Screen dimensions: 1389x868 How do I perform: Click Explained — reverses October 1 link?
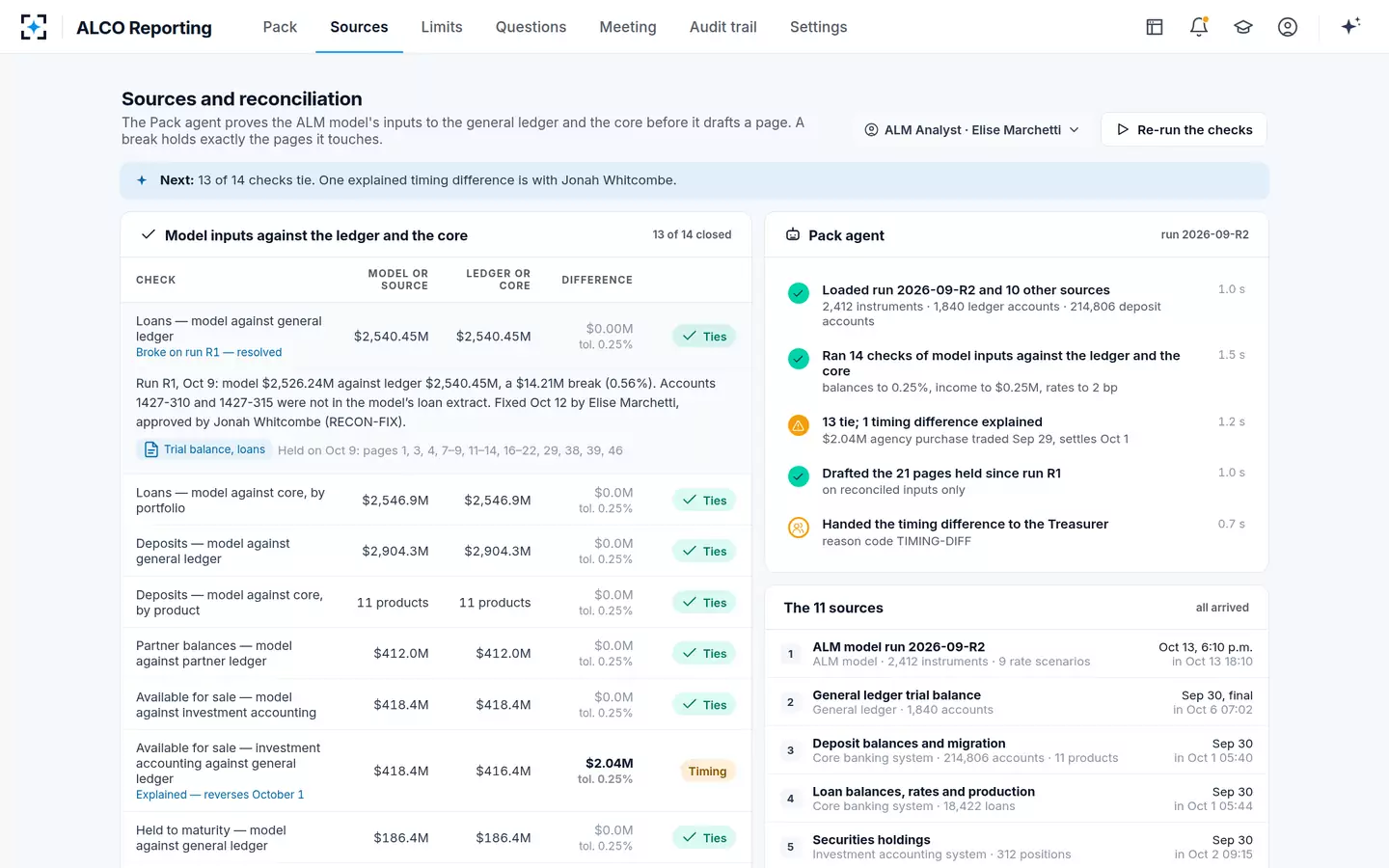click(x=220, y=795)
